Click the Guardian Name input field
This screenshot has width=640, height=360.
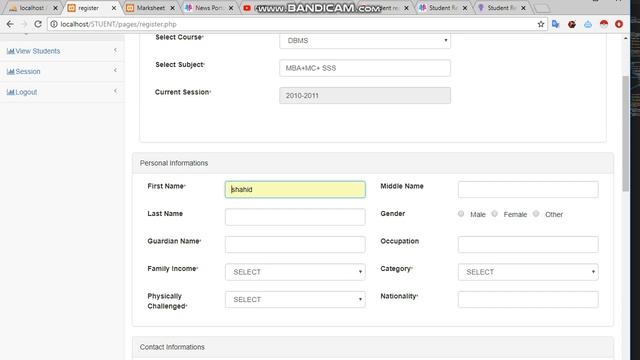pos(295,244)
